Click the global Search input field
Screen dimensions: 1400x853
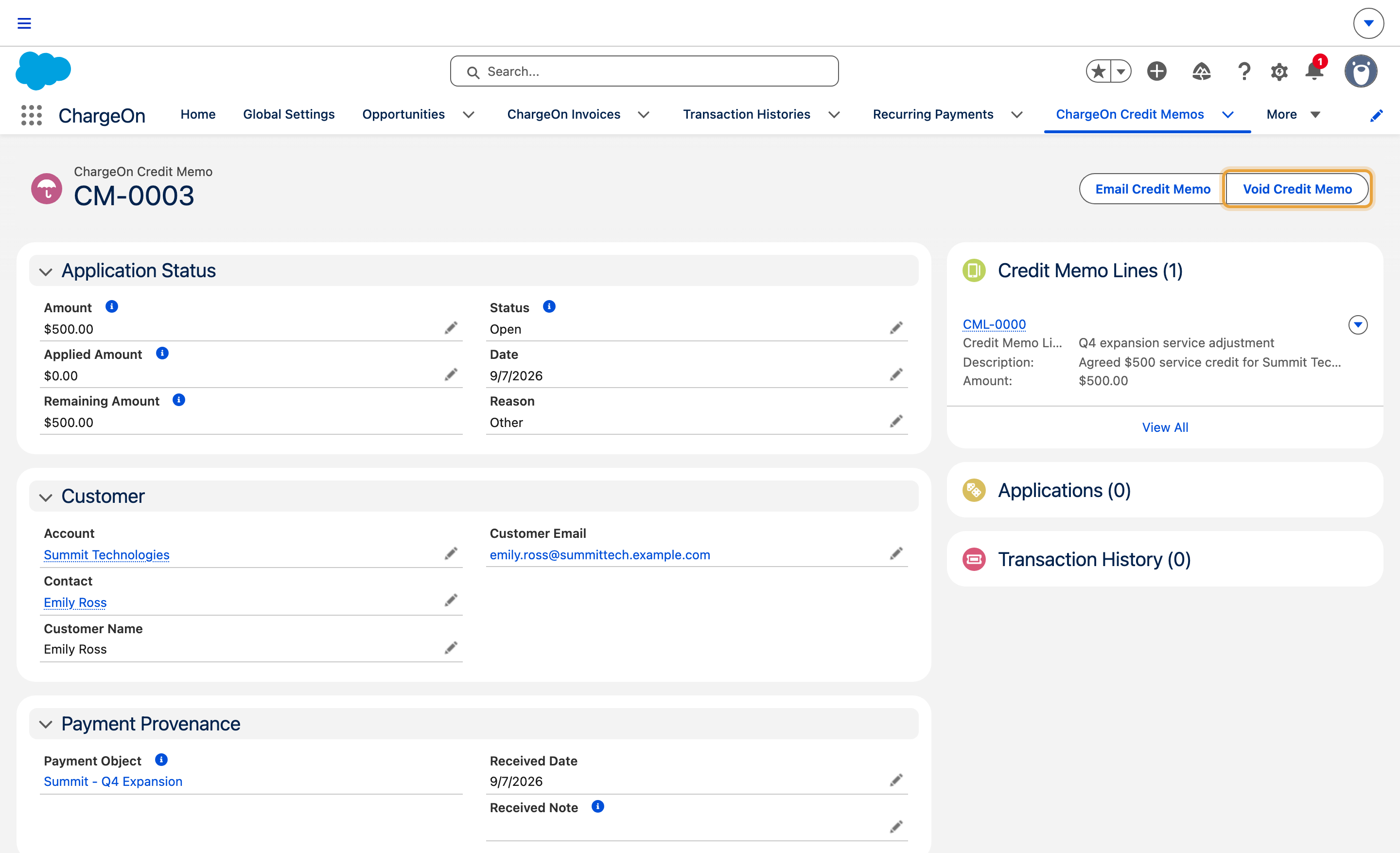click(x=644, y=71)
